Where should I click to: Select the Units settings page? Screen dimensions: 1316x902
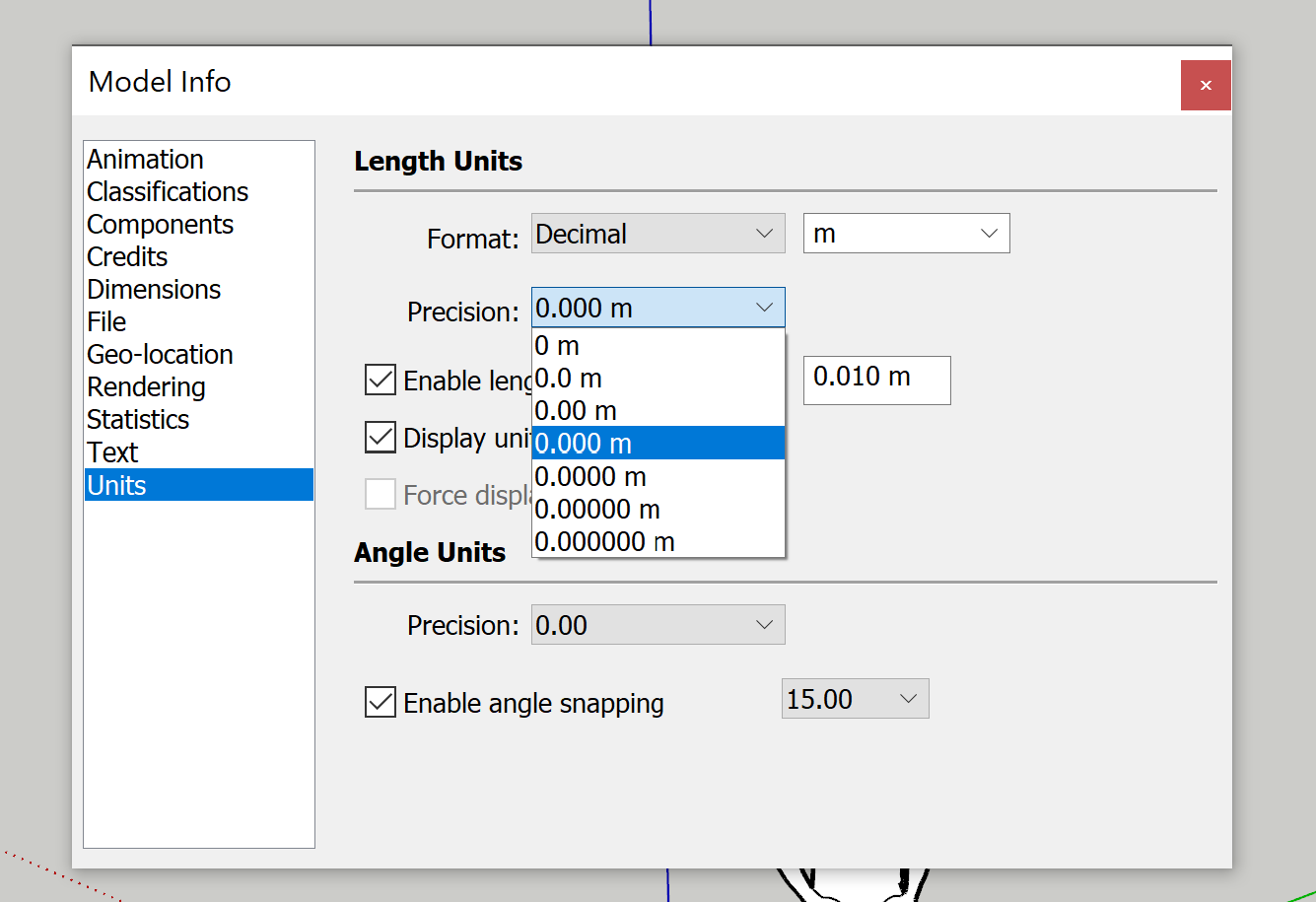199,485
